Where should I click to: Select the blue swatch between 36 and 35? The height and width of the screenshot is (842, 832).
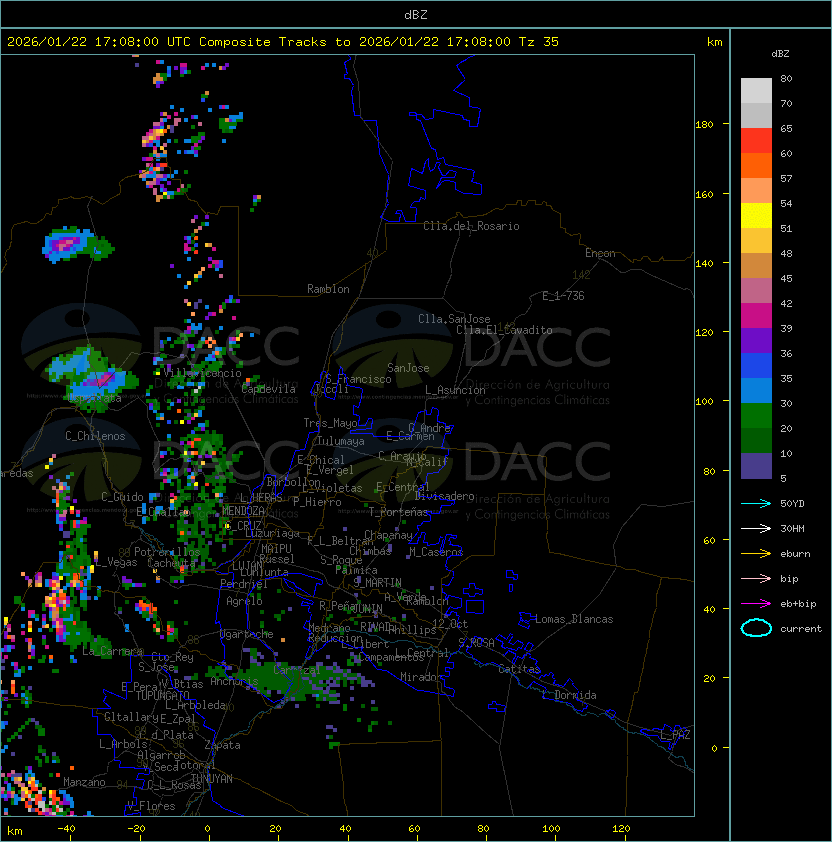[x=756, y=366]
